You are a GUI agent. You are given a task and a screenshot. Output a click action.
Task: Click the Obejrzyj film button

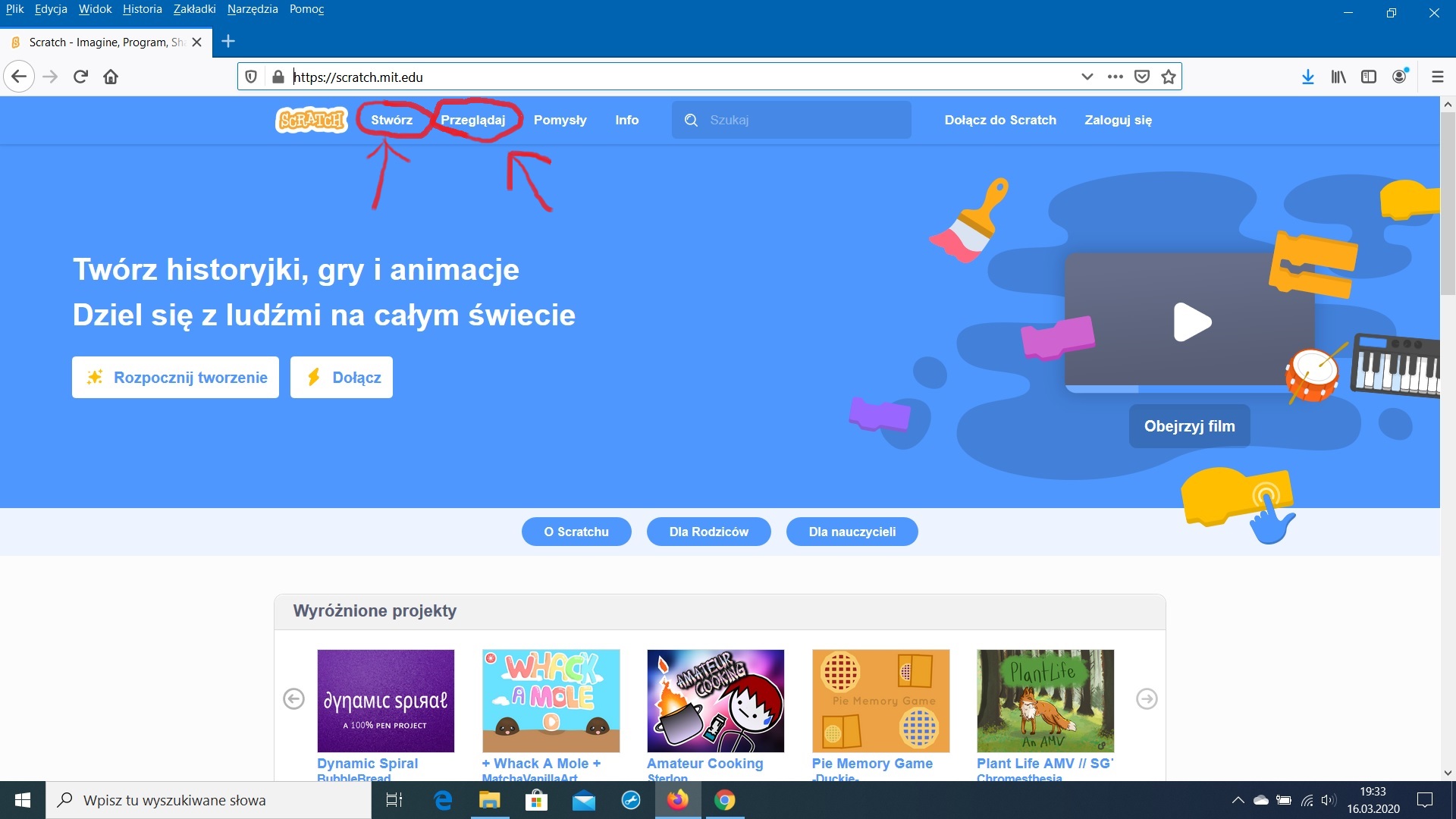pyautogui.click(x=1189, y=426)
